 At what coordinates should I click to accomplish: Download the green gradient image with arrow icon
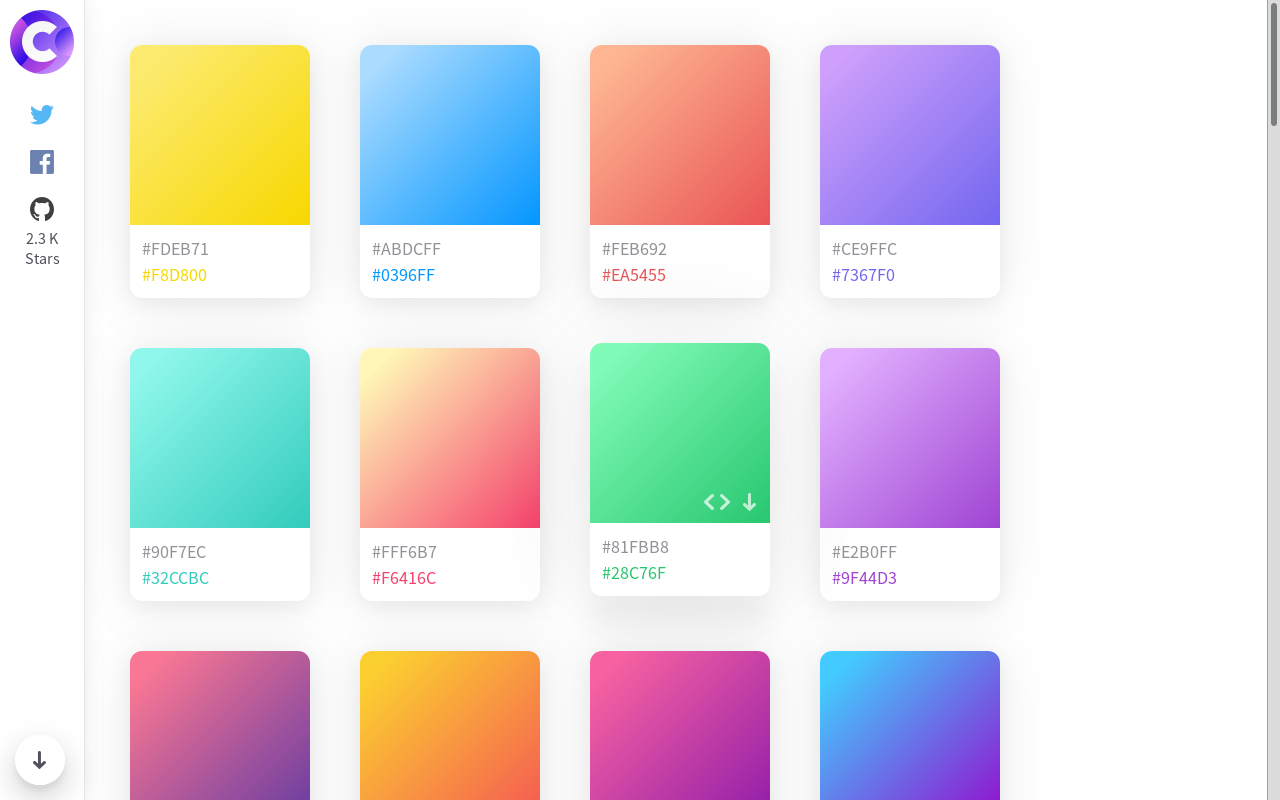click(749, 502)
